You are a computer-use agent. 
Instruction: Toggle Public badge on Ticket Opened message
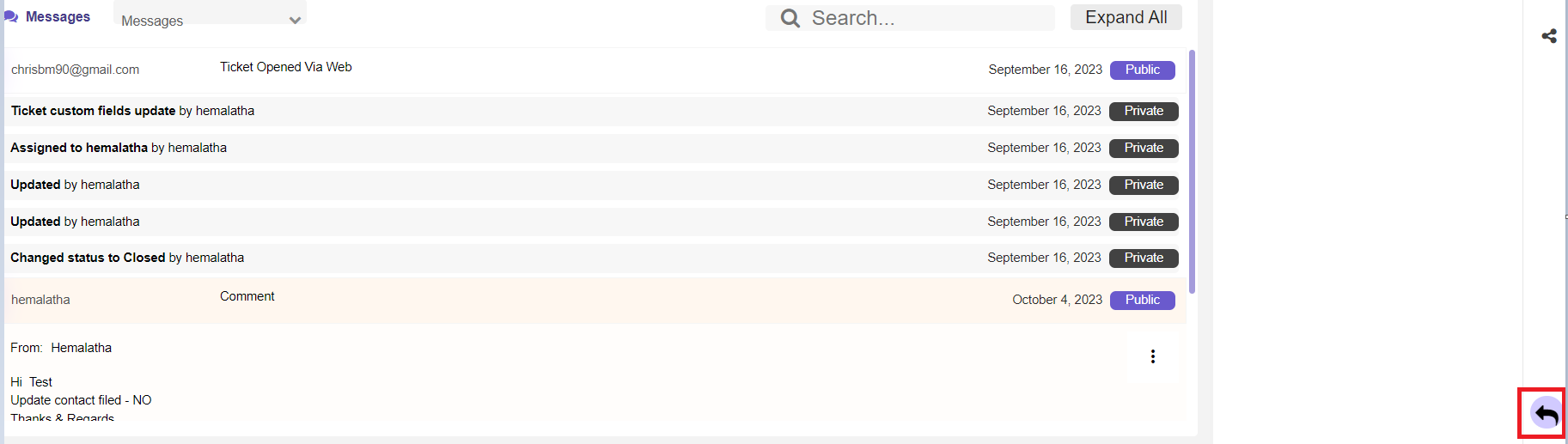[1143, 70]
